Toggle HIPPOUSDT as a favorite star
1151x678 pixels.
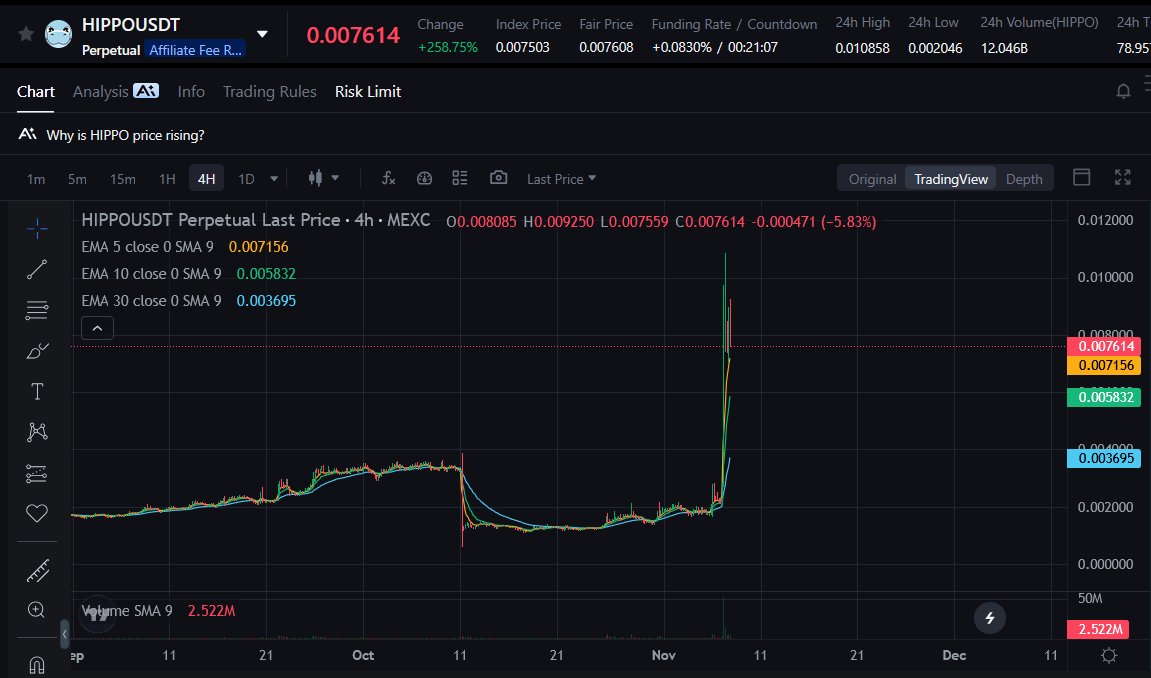coord(27,31)
